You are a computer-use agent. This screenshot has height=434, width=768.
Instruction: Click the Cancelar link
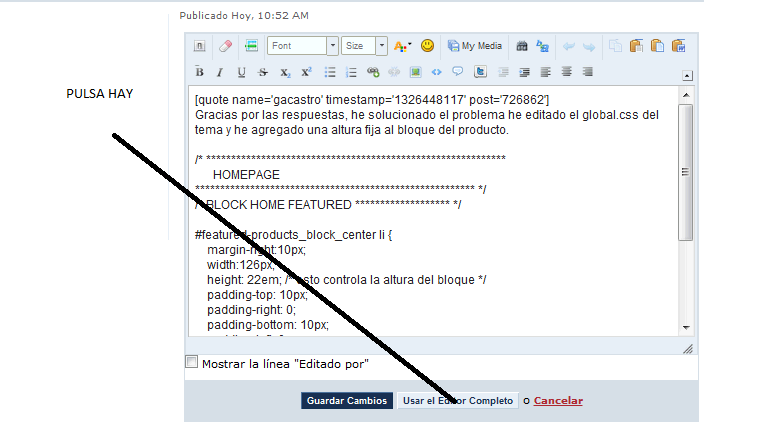click(558, 401)
